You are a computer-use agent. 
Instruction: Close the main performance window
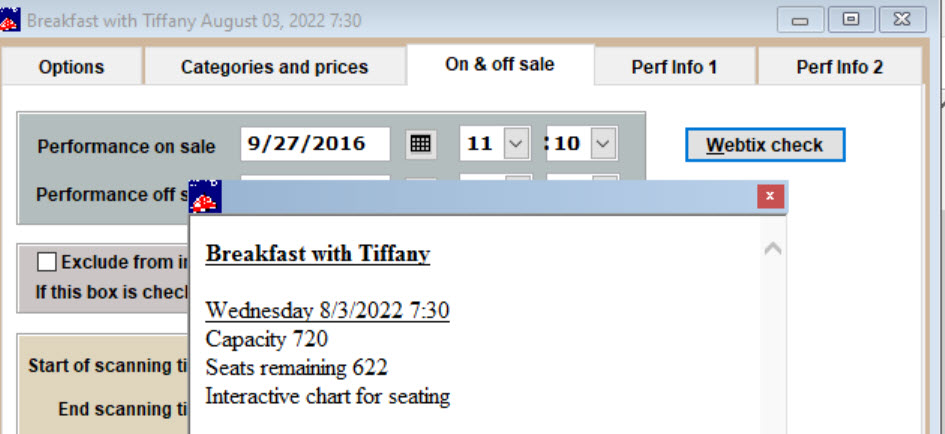(902, 20)
